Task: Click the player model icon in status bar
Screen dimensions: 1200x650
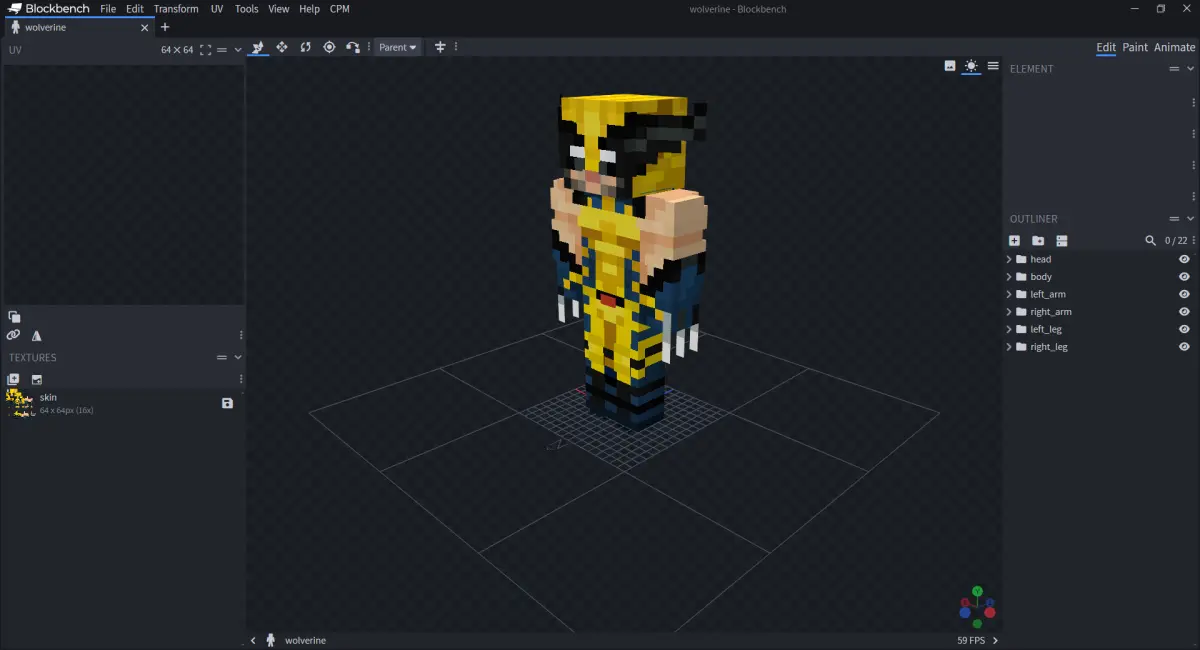Action: (271, 640)
